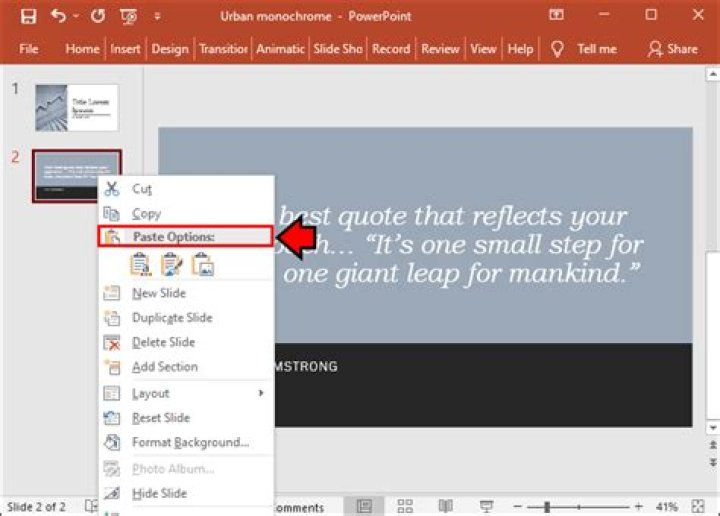Paste keeping source formatting icon
Viewport: 720px width, 516px height.
pyautogui.click(x=172, y=264)
